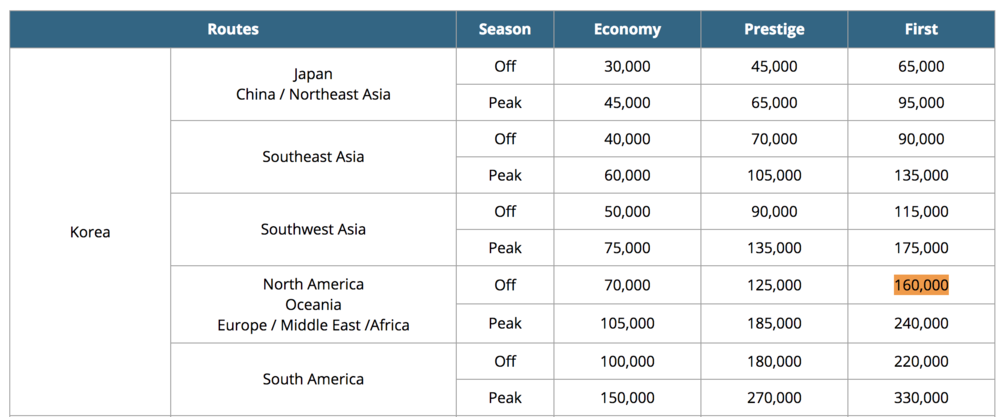This screenshot has height=417, width=1000.
Task: Select the Prestige column header
Action: 774,29
